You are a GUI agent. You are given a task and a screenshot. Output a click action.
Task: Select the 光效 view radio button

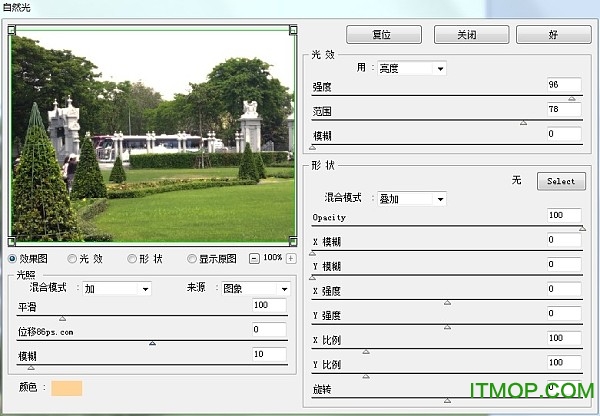tap(72, 259)
